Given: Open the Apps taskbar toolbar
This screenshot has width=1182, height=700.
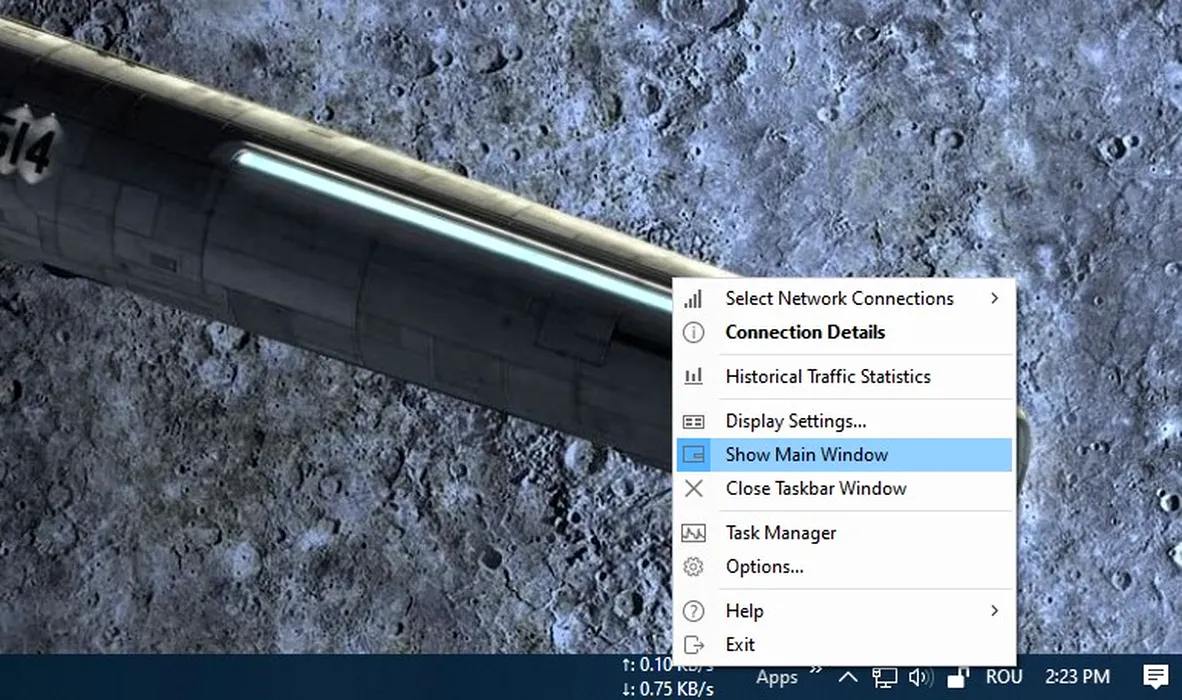Looking at the screenshot, I should pos(776,677).
